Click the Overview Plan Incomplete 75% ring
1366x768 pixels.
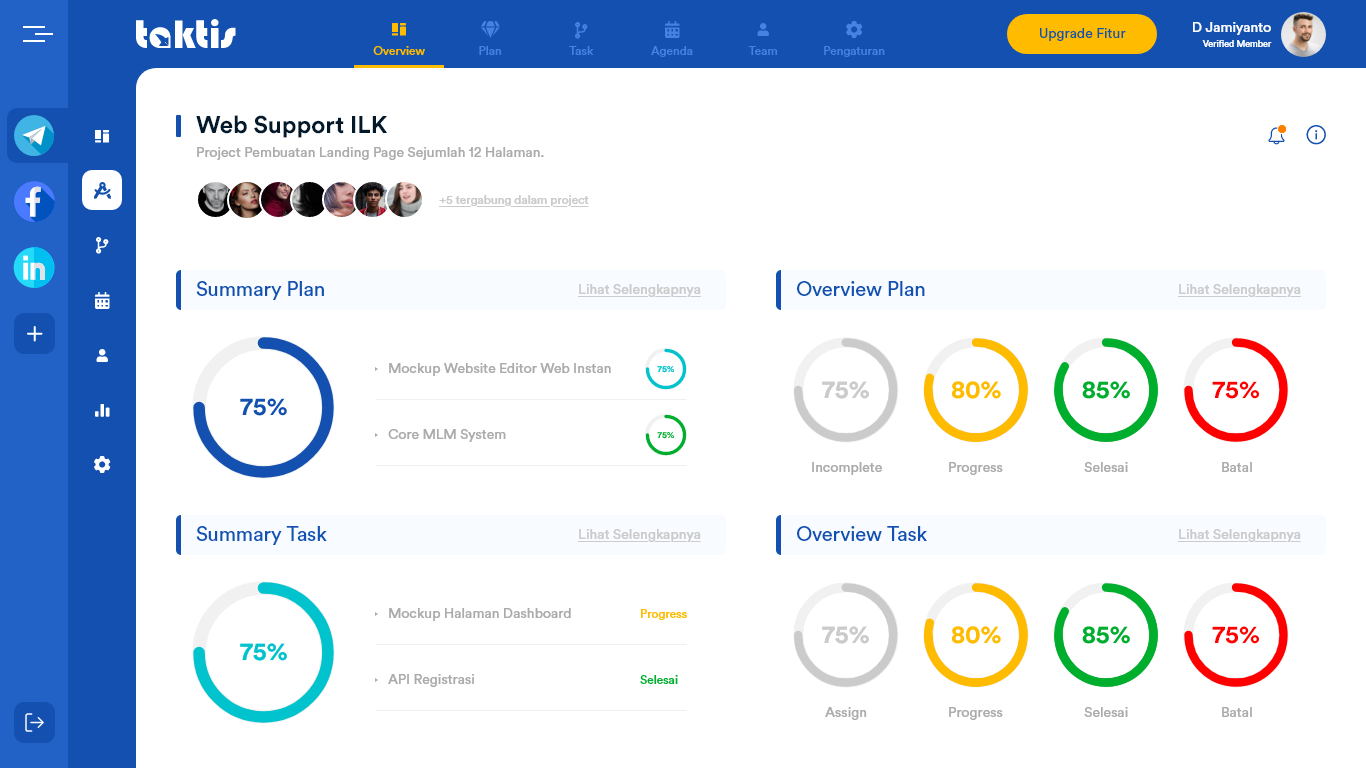tap(846, 390)
